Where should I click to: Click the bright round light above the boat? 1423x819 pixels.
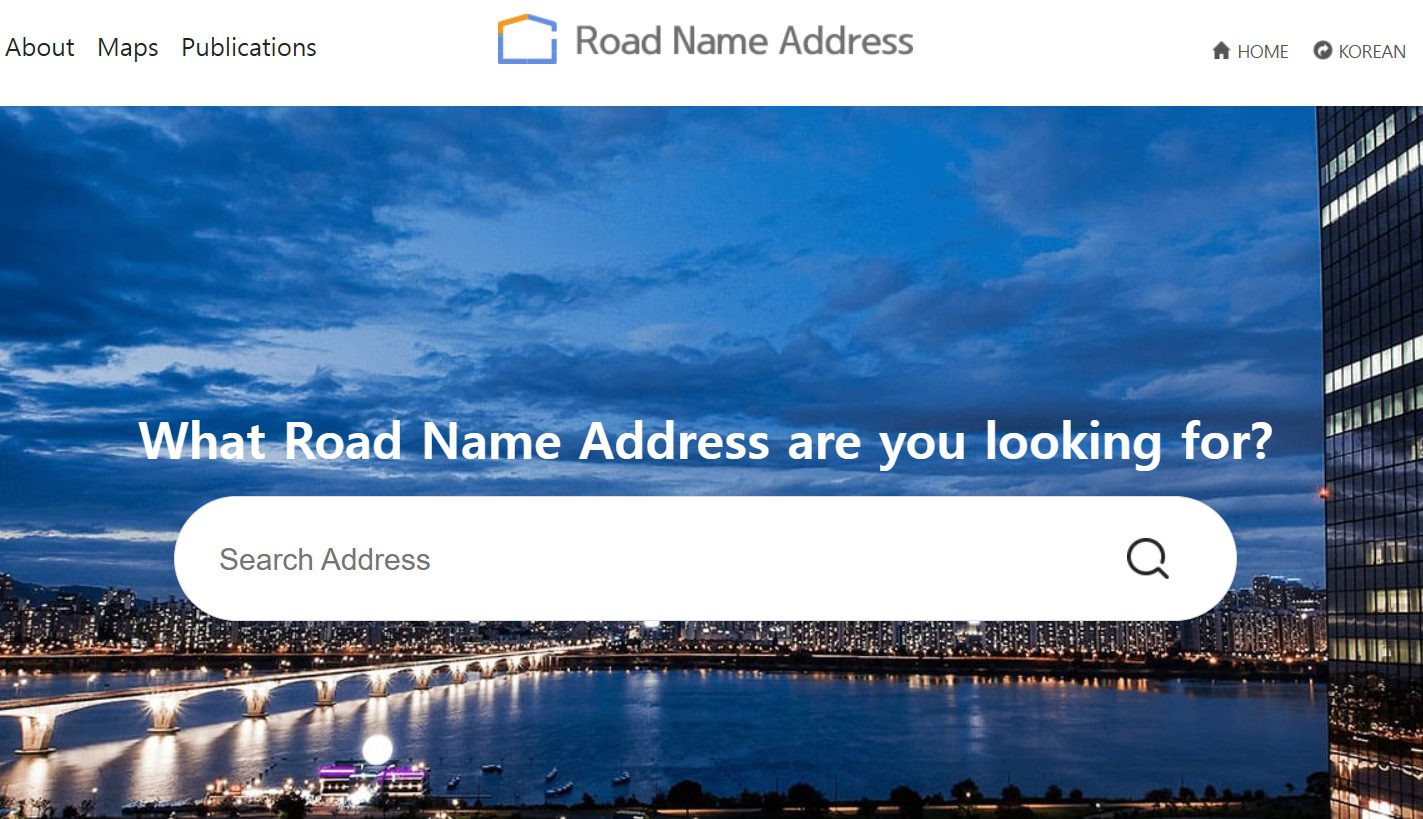tap(378, 749)
